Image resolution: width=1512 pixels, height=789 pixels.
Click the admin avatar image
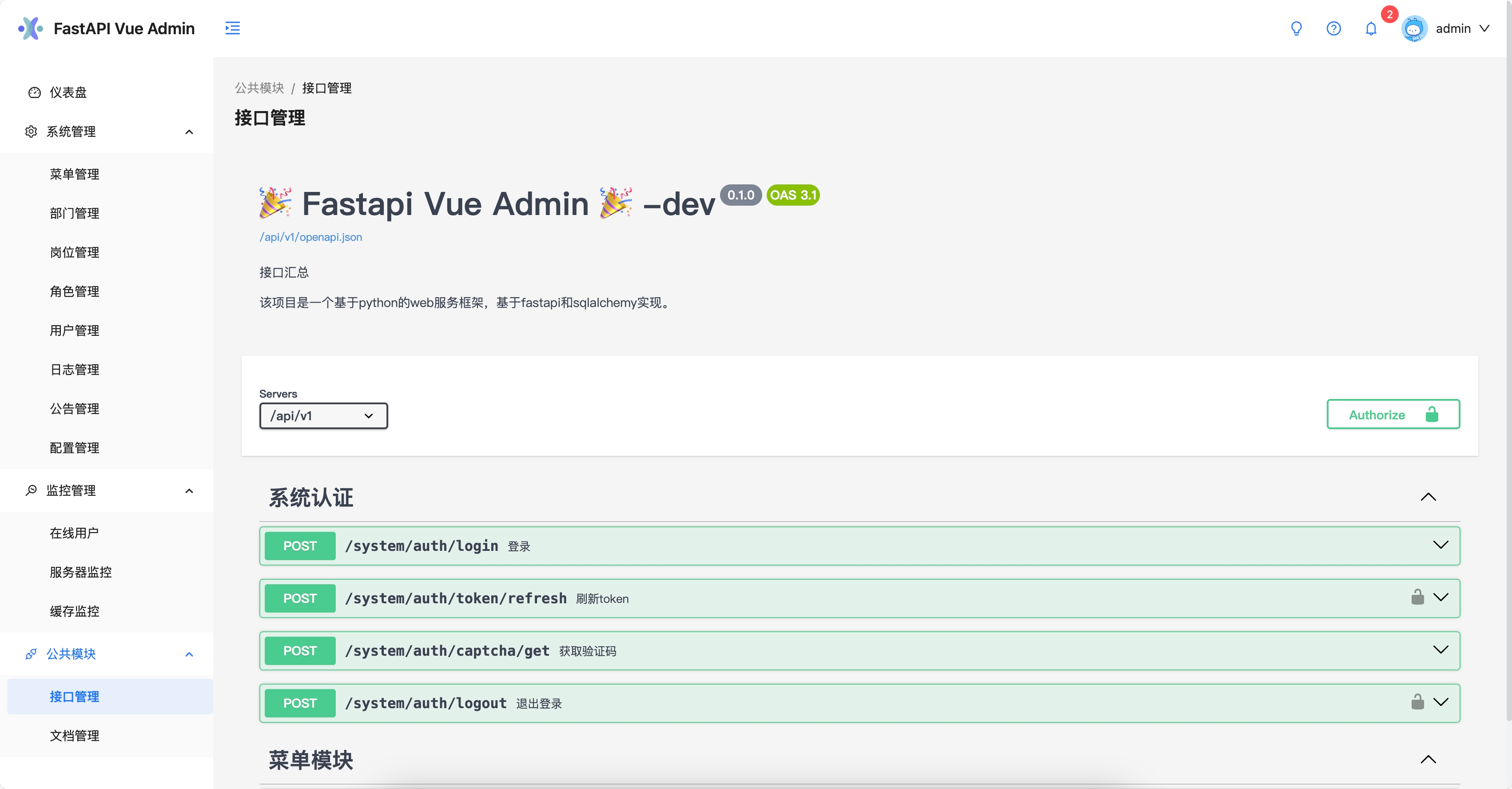coord(1414,28)
